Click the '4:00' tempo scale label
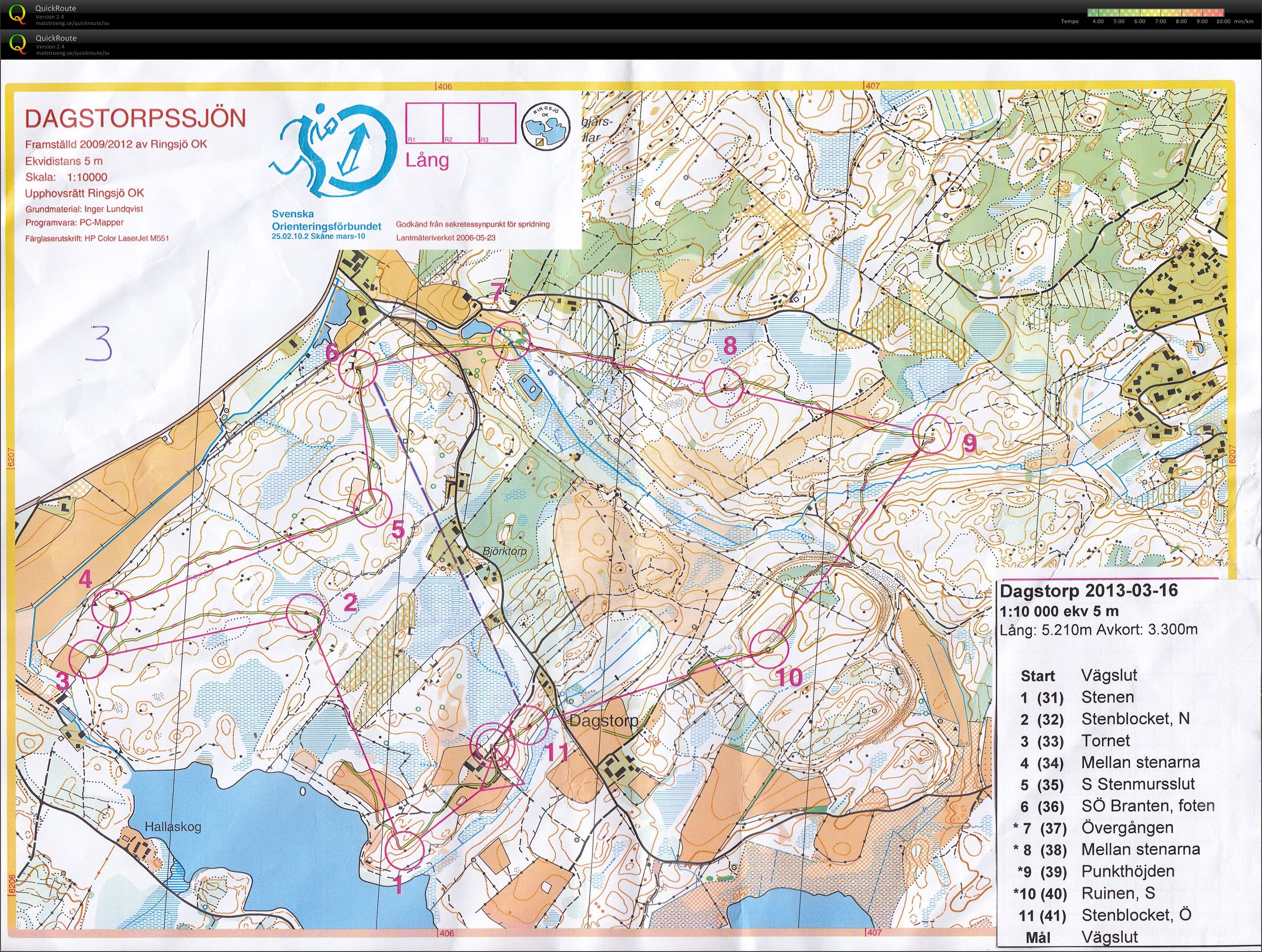This screenshot has height=952, width=1262. (1098, 21)
